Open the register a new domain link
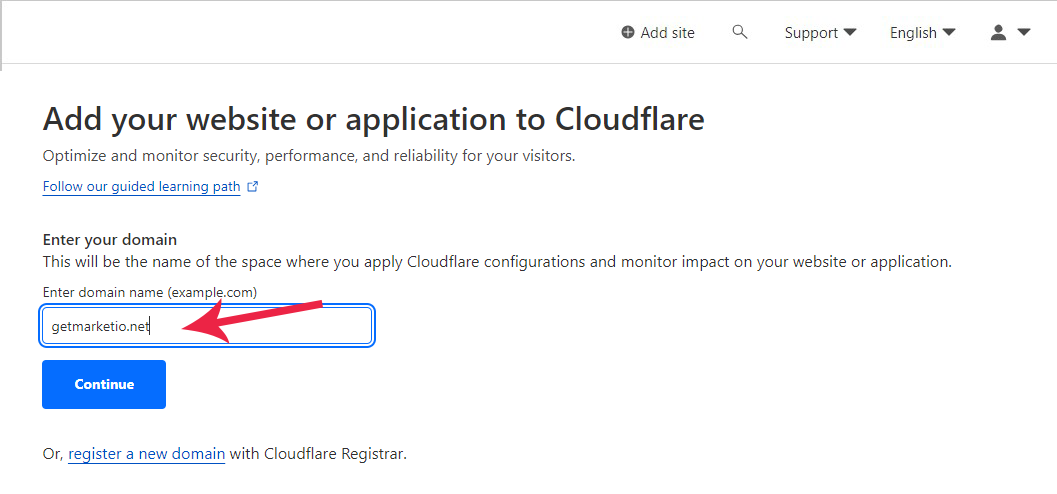The width and height of the screenshot is (1057, 494). point(146,453)
